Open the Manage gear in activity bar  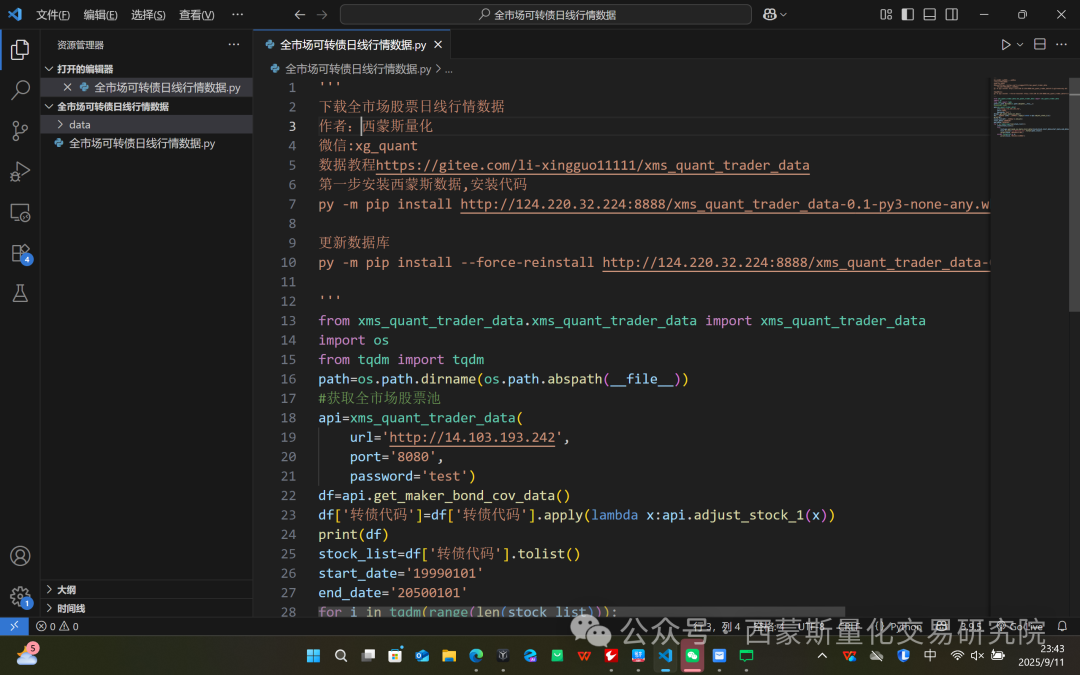[20, 596]
